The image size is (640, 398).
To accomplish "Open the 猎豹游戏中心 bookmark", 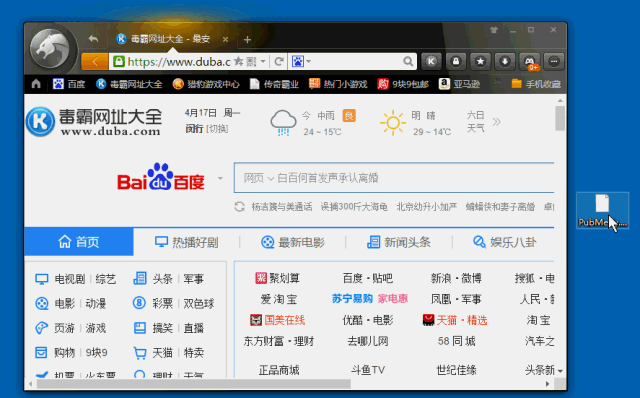I will [206, 84].
